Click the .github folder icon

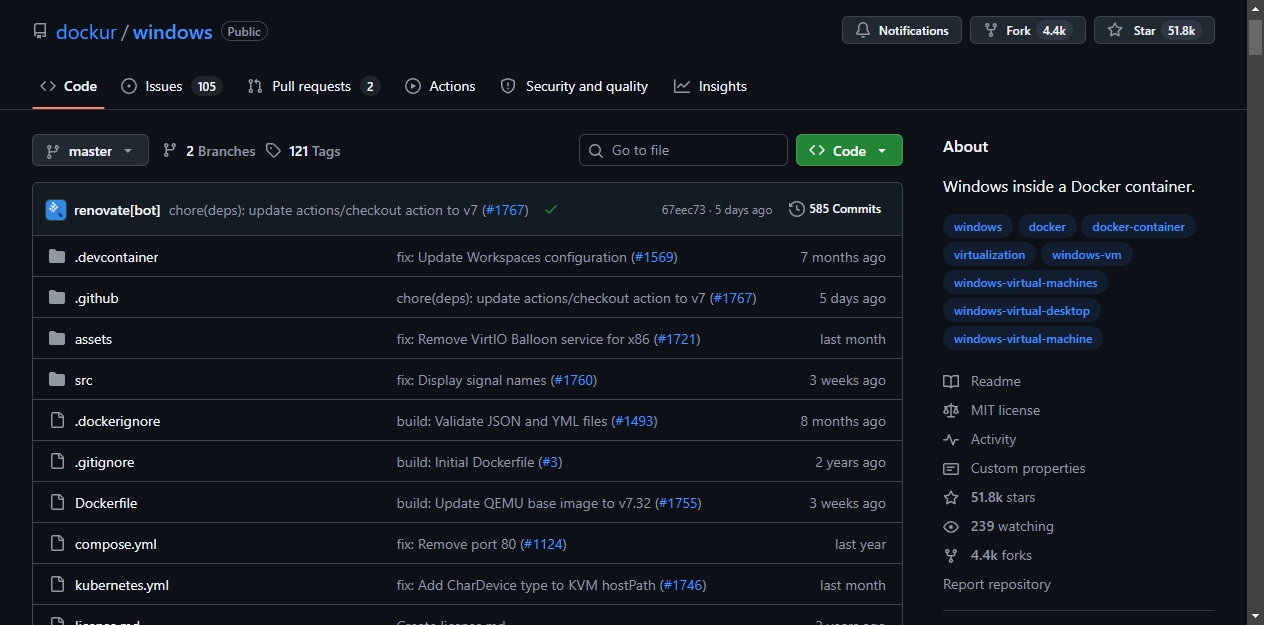click(x=57, y=298)
